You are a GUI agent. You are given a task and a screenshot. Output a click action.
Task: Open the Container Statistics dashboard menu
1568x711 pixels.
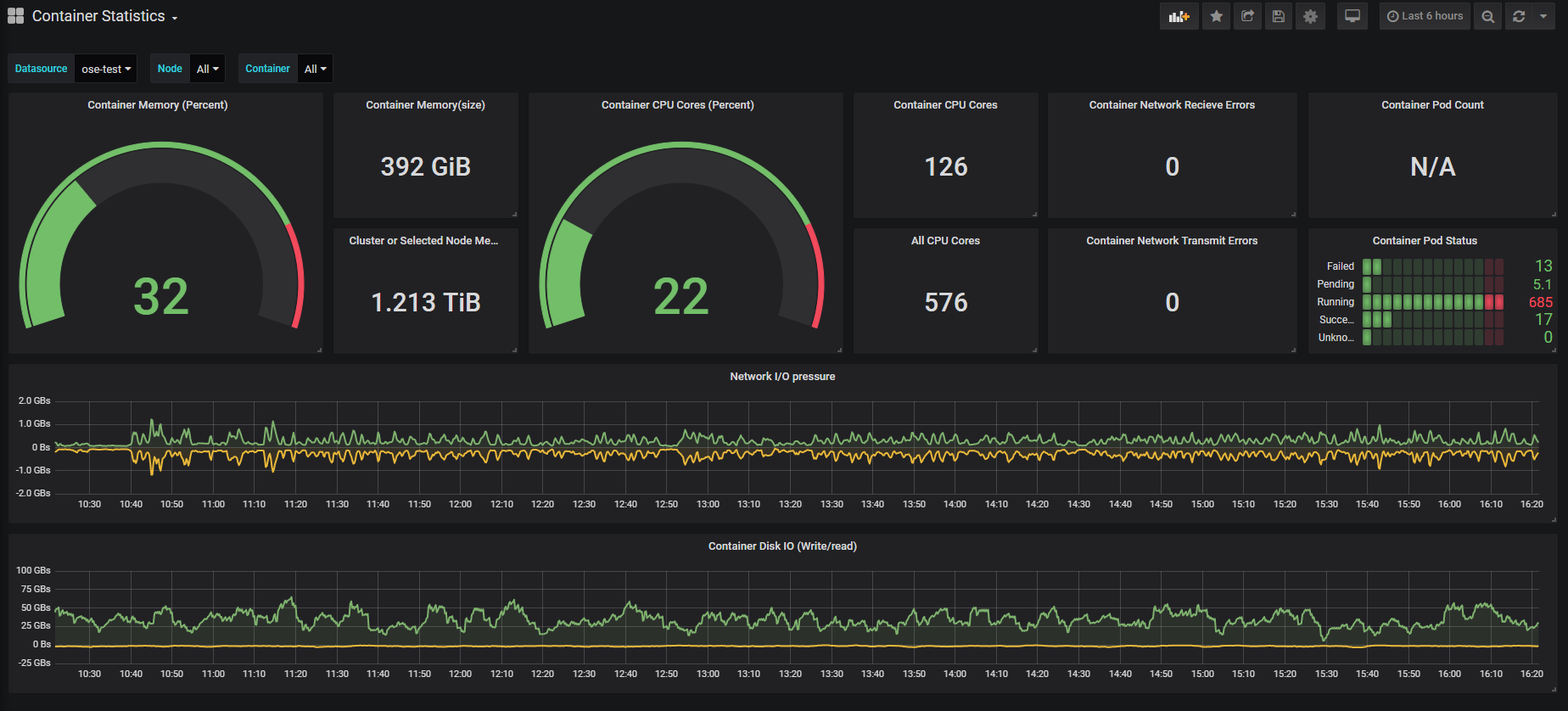(x=104, y=16)
